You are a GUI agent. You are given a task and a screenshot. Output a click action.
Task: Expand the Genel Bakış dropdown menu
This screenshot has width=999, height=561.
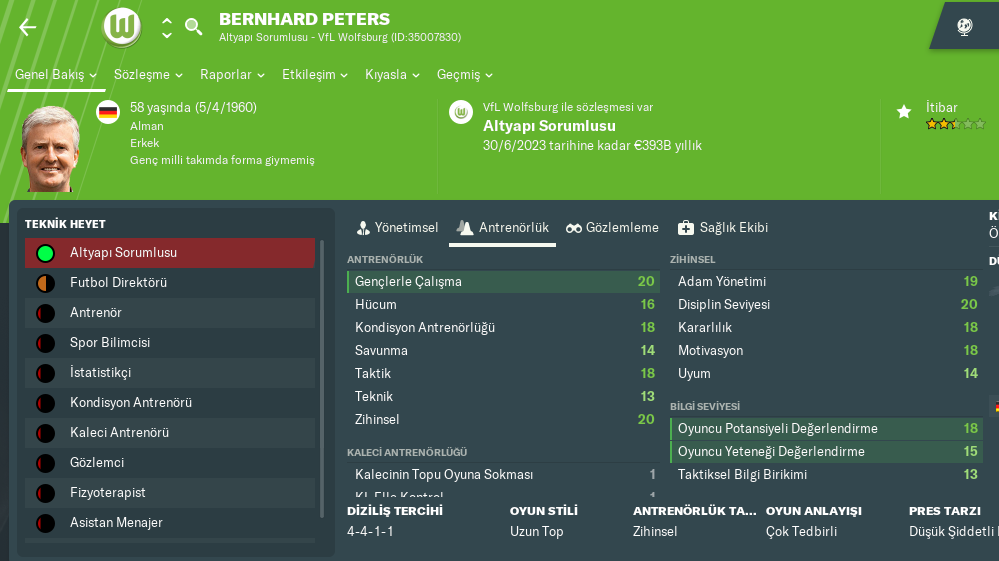click(x=56, y=75)
